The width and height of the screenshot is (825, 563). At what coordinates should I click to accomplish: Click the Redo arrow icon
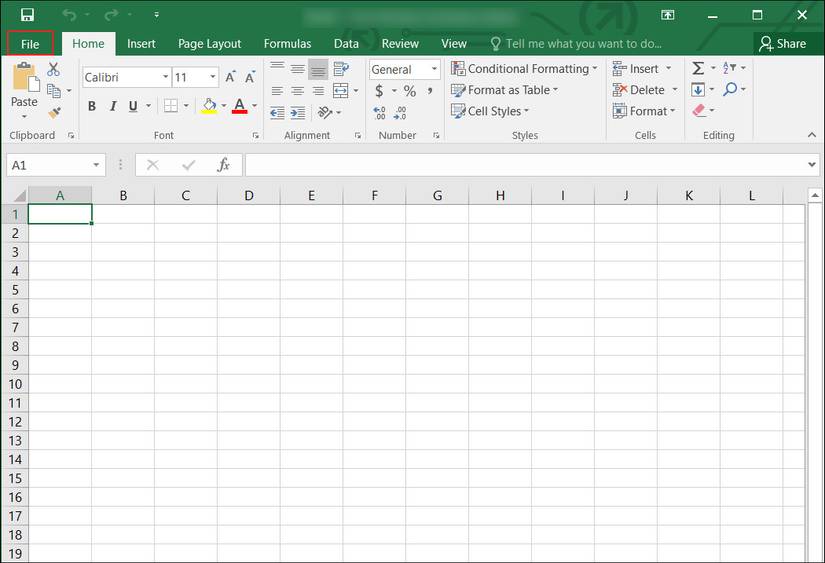[111, 15]
